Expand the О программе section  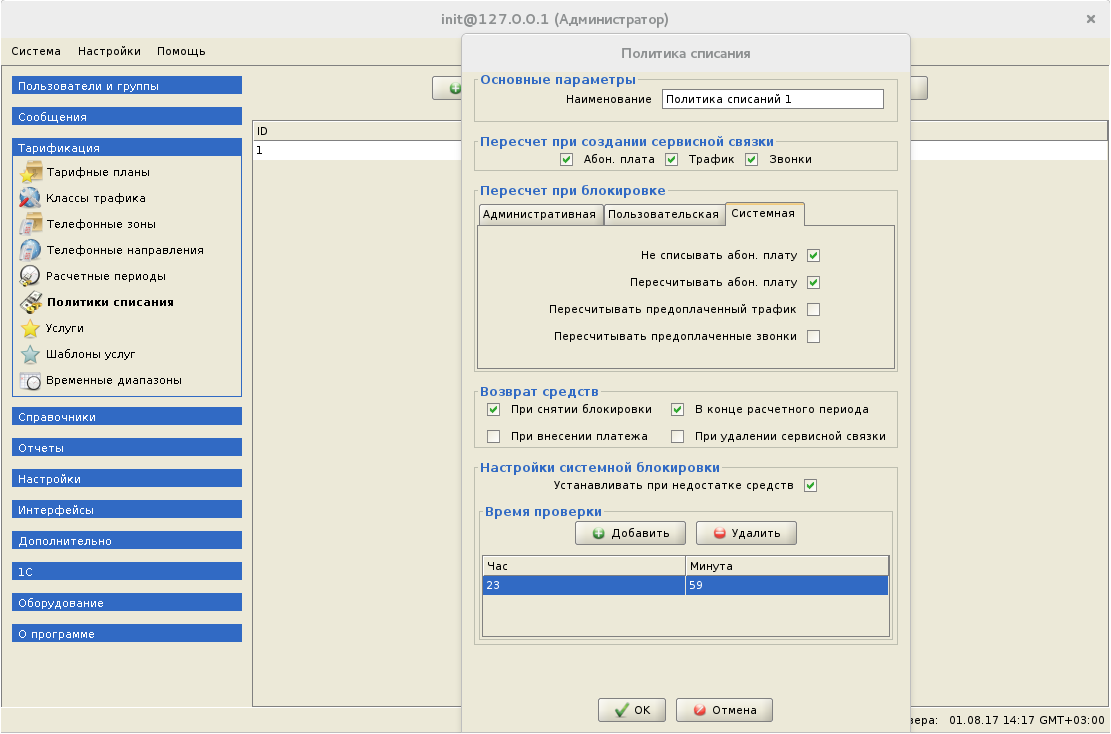[x=127, y=634]
